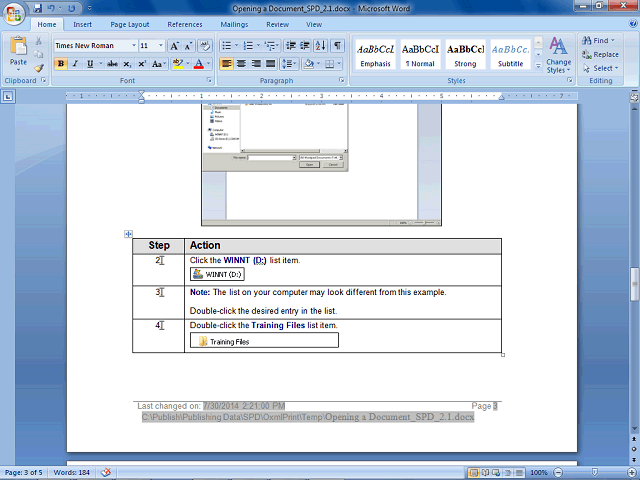Sort text with A-Z icon

(x=321, y=45)
